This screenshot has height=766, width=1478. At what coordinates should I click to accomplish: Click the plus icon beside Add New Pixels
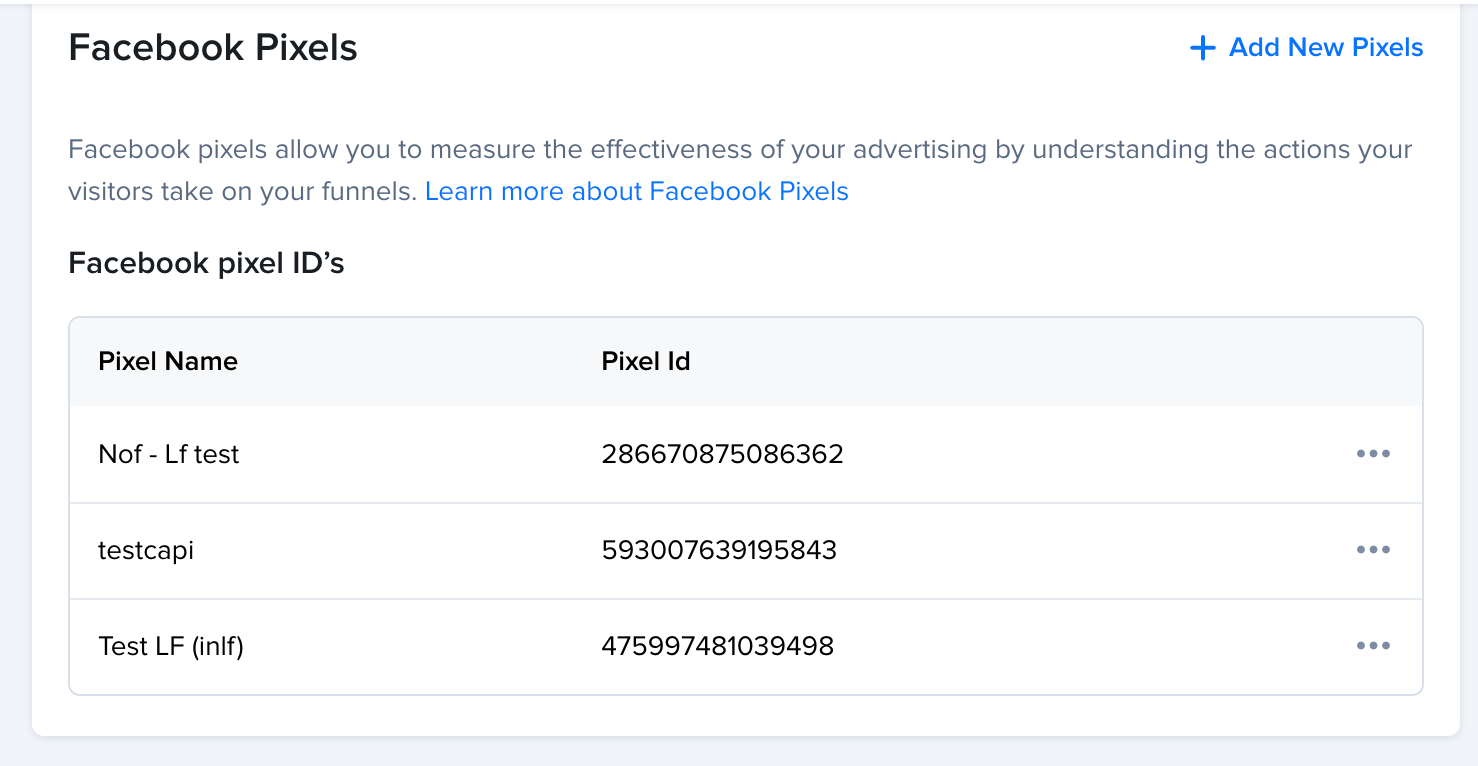point(1202,48)
